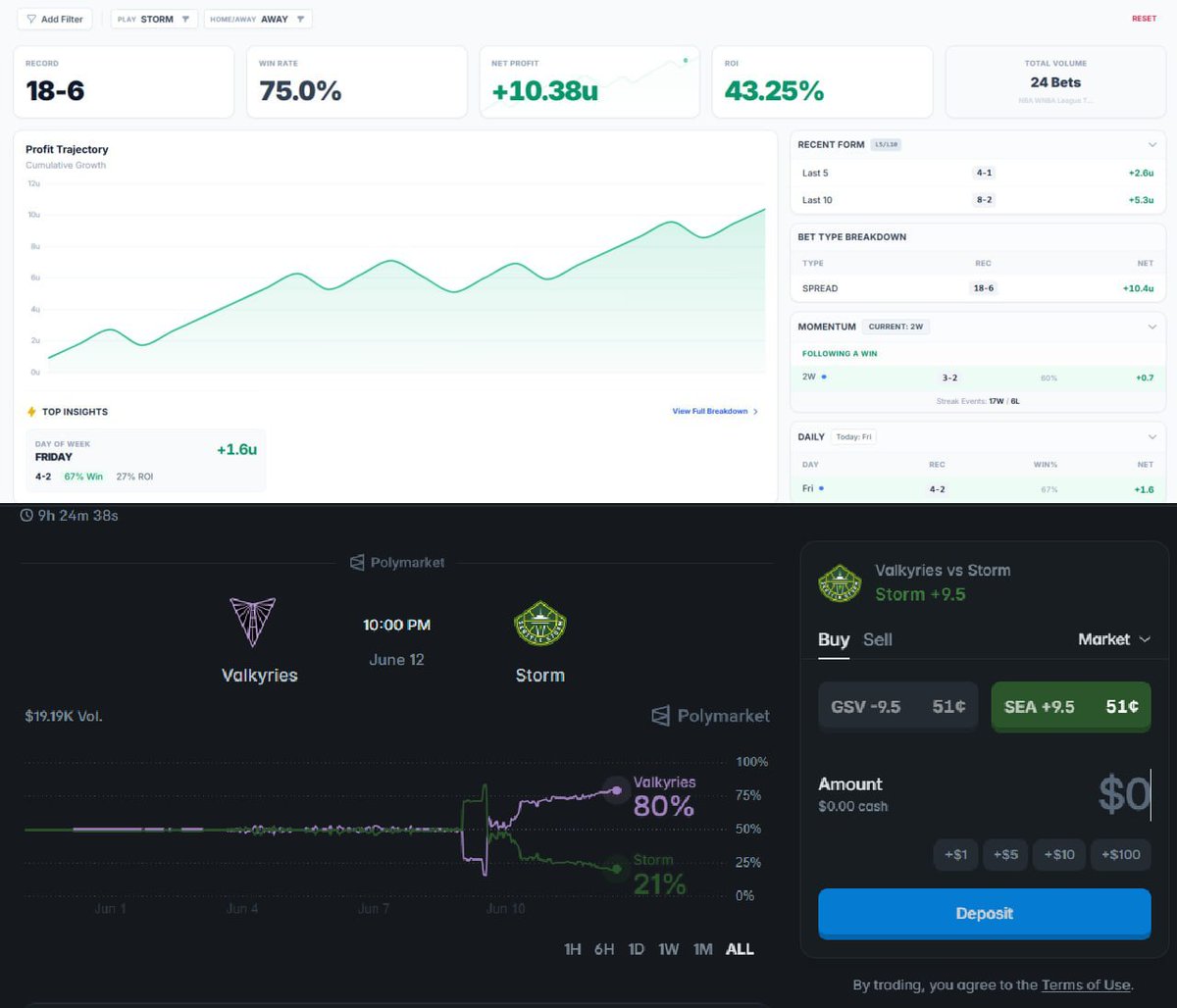Screen dimensions: 1177x1008
Task: Click the Win Rate 75.0% card
Action: tap(356, 82)
